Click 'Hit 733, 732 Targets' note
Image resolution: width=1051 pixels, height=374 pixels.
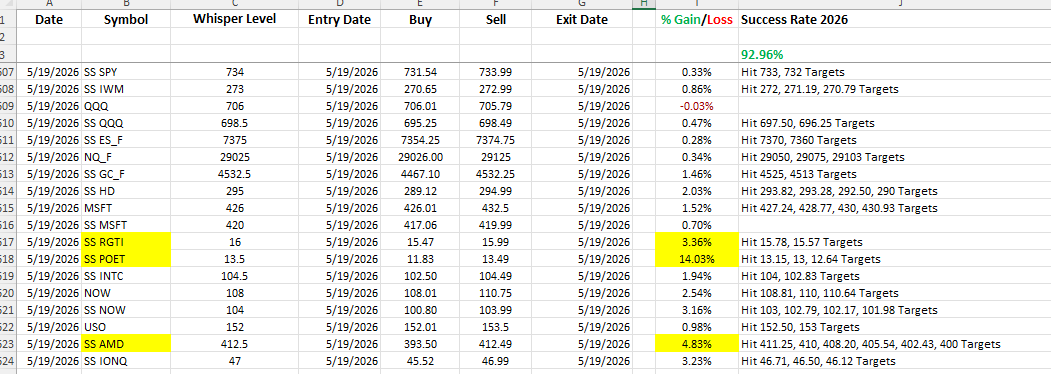coord(793,72)
